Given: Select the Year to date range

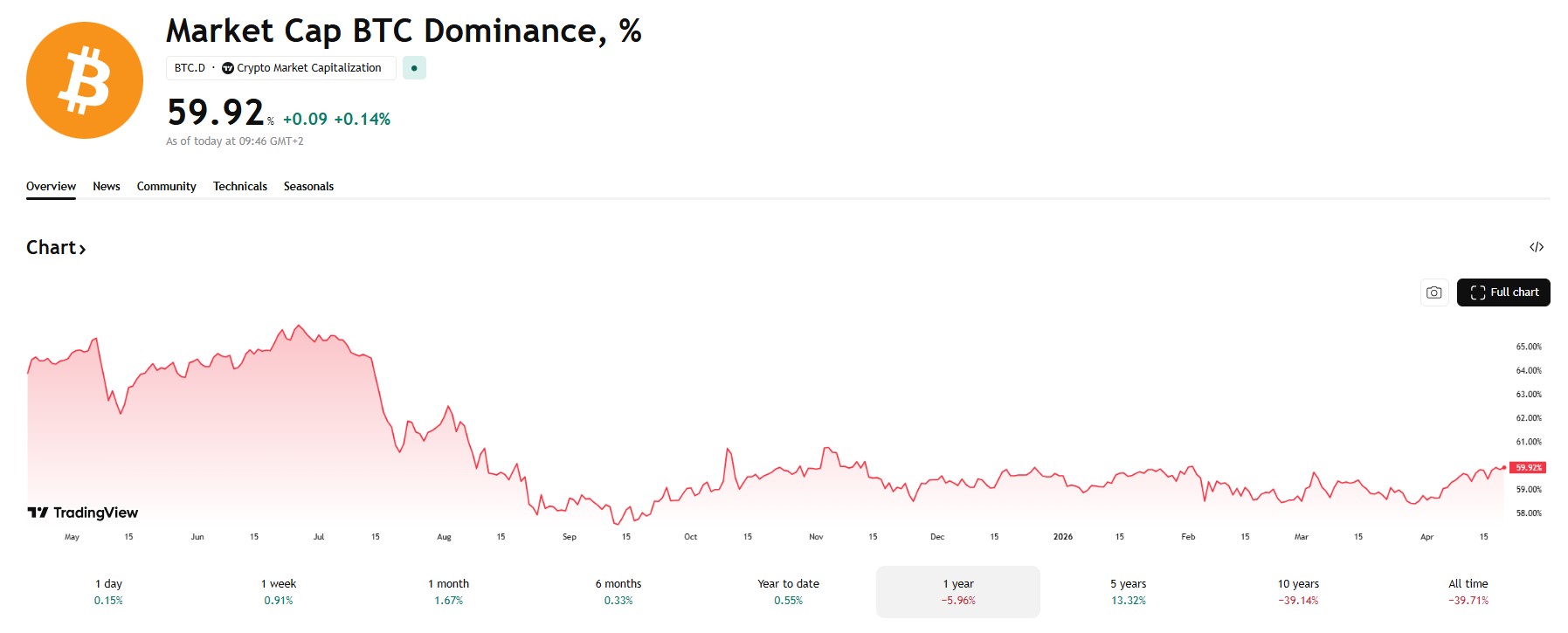Looking at the screenshot, I should [x=788, y=591].
